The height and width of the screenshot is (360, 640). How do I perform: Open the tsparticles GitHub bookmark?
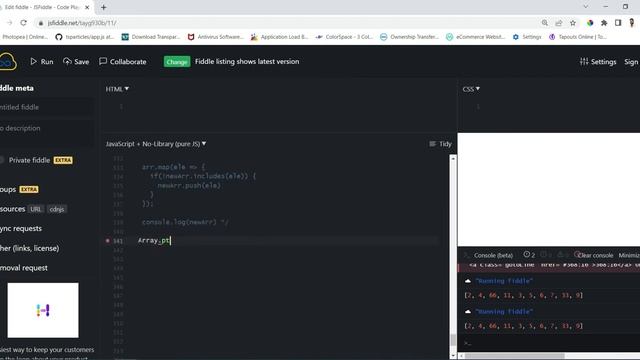[x=84, y=37]
